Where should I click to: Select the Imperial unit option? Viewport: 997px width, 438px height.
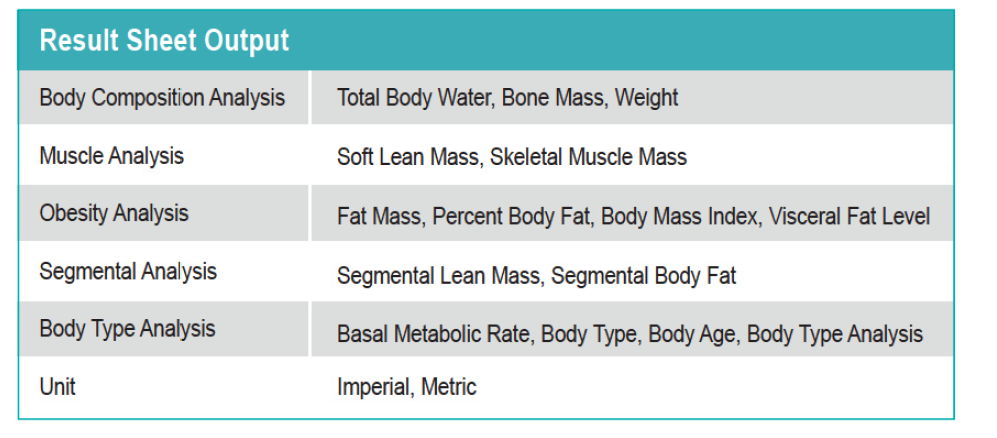click(x=373, y=387)
